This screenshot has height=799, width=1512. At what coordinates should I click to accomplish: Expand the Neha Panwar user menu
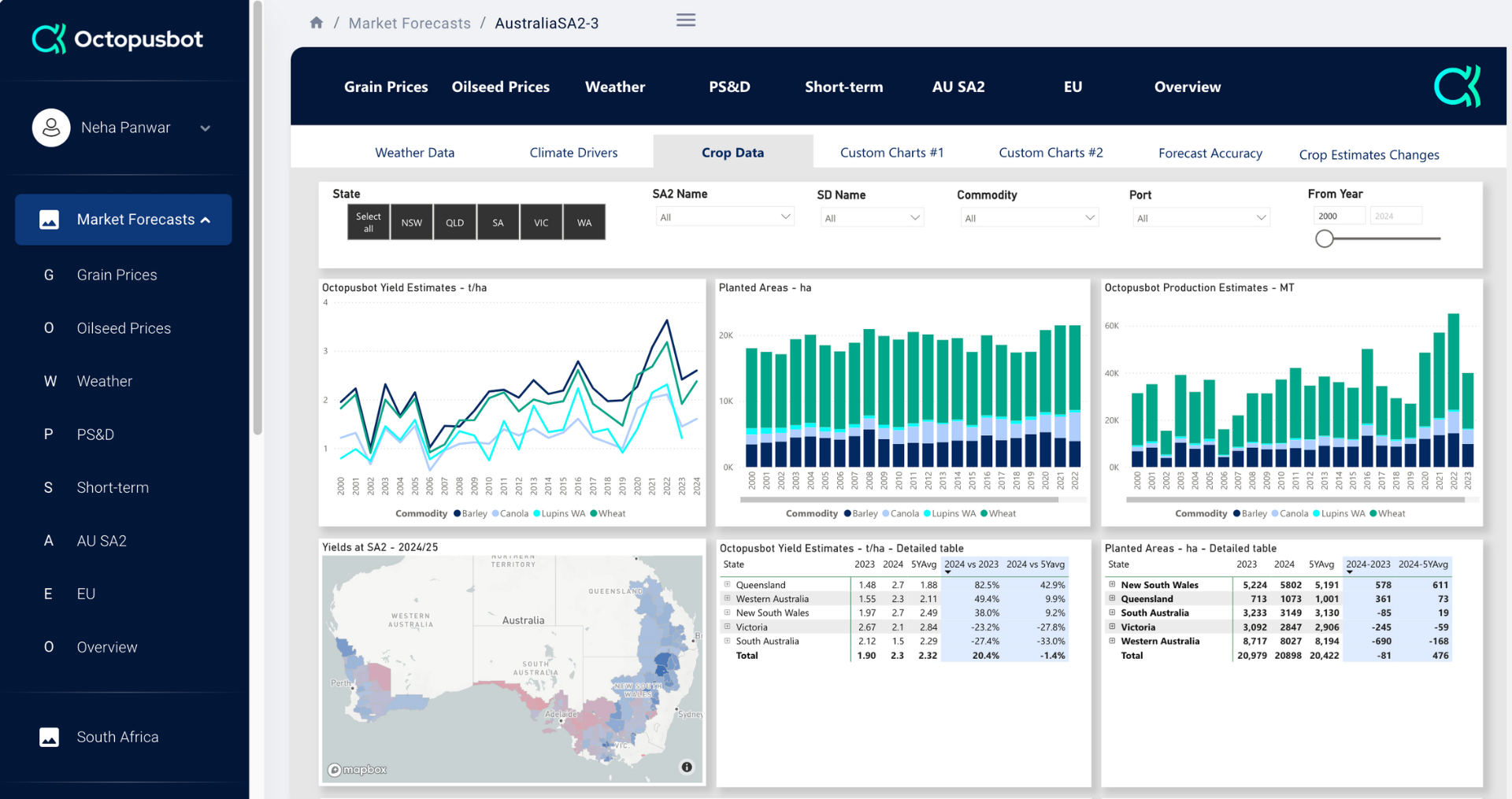(206, 128)
